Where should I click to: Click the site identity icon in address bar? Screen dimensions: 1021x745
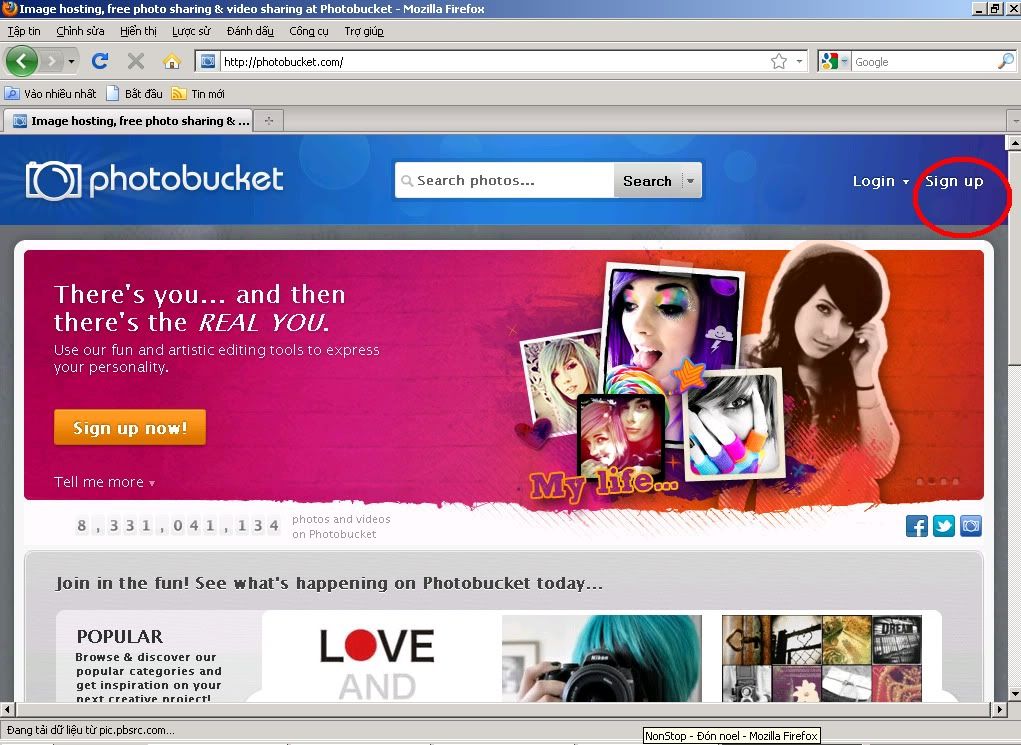(208, 62)
